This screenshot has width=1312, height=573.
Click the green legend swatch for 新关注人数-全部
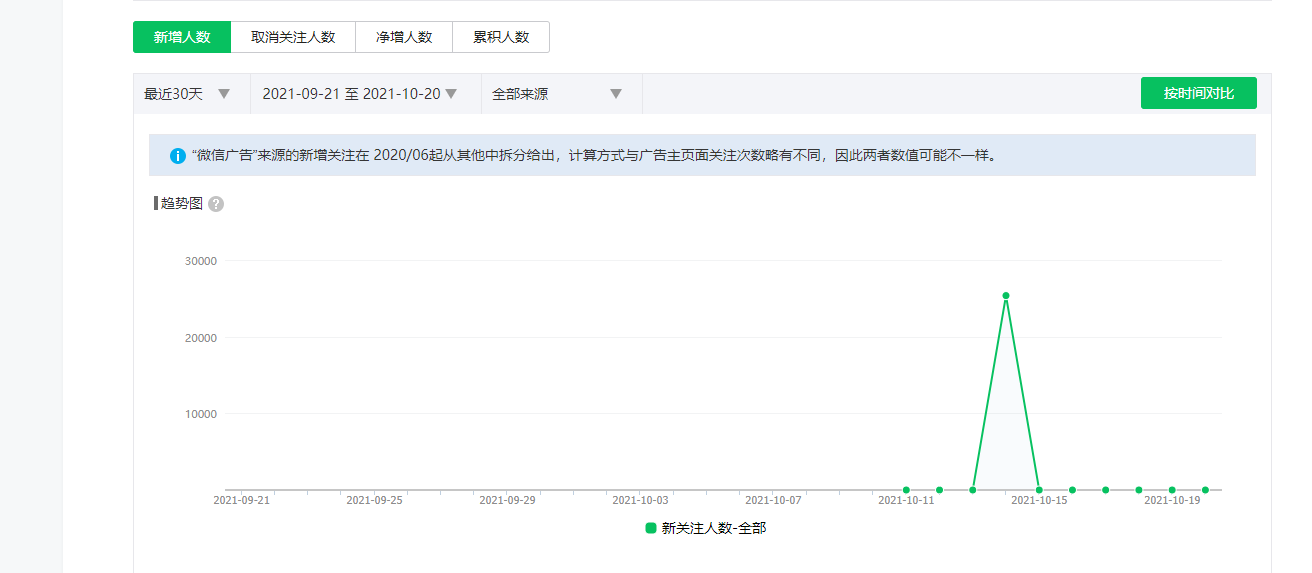[x=651, y=528]
